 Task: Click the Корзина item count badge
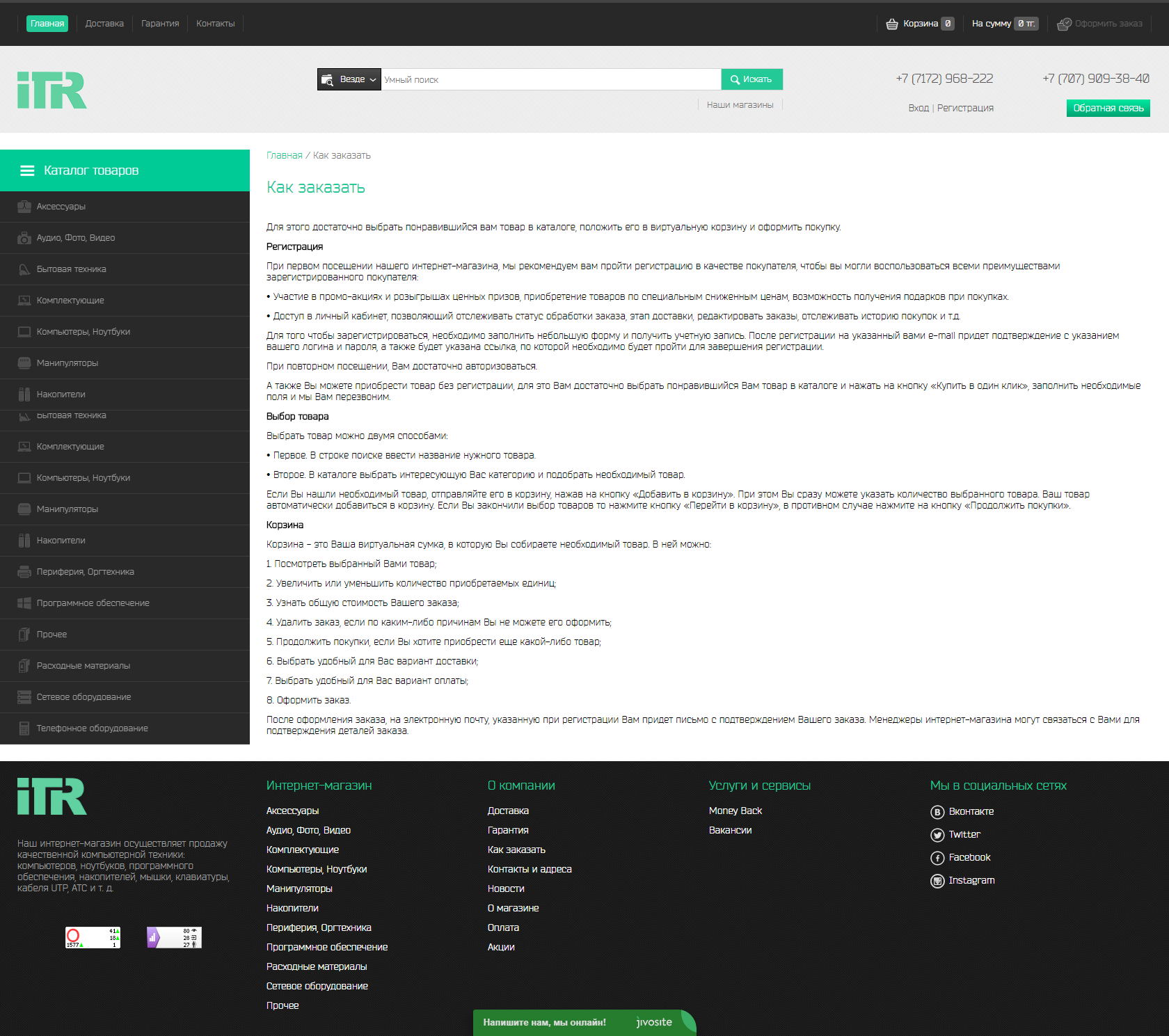point(948,24)
